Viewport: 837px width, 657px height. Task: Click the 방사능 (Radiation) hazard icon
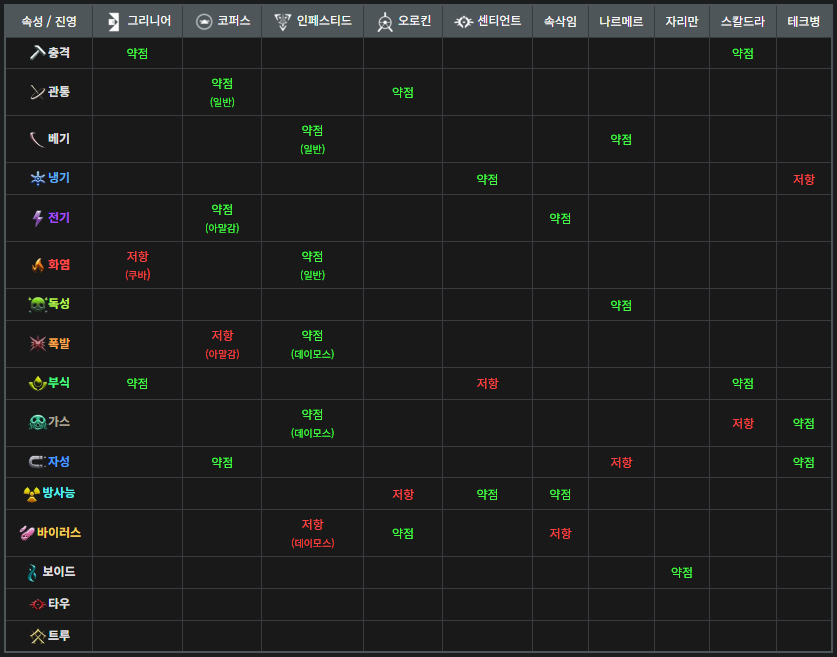(x=32, y=493)
